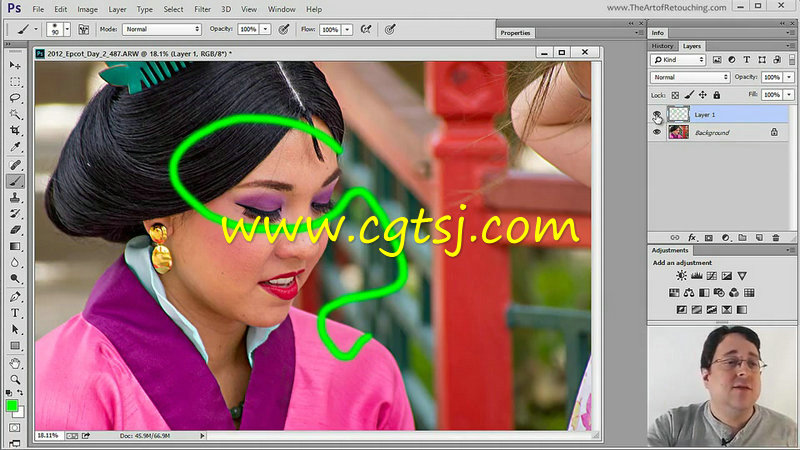Open the layer style fx menu
This screenshot has width=800, height=450.
click(x=692, y=238)
